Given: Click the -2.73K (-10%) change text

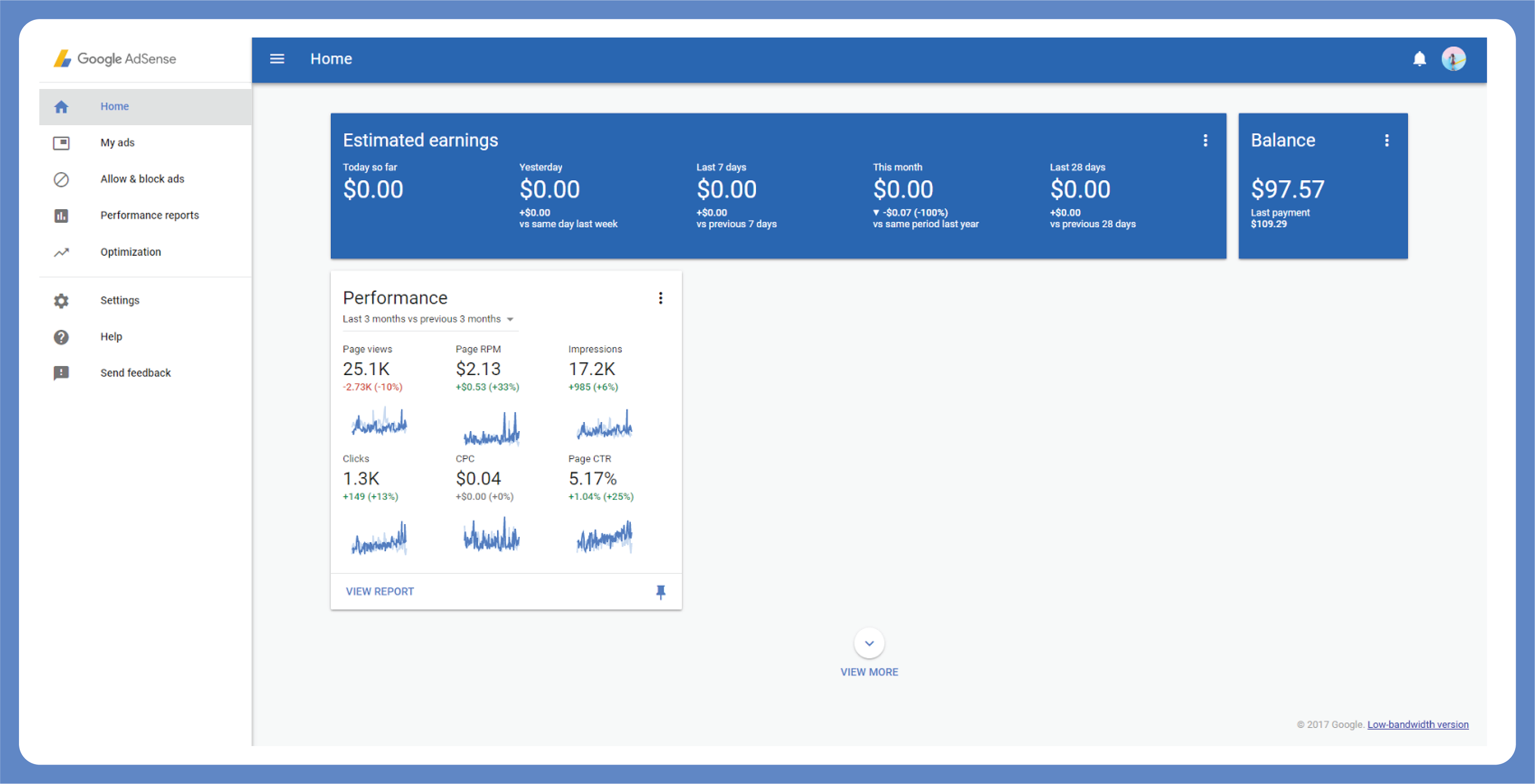Looking at the screenshot, I should click(372, 387).
